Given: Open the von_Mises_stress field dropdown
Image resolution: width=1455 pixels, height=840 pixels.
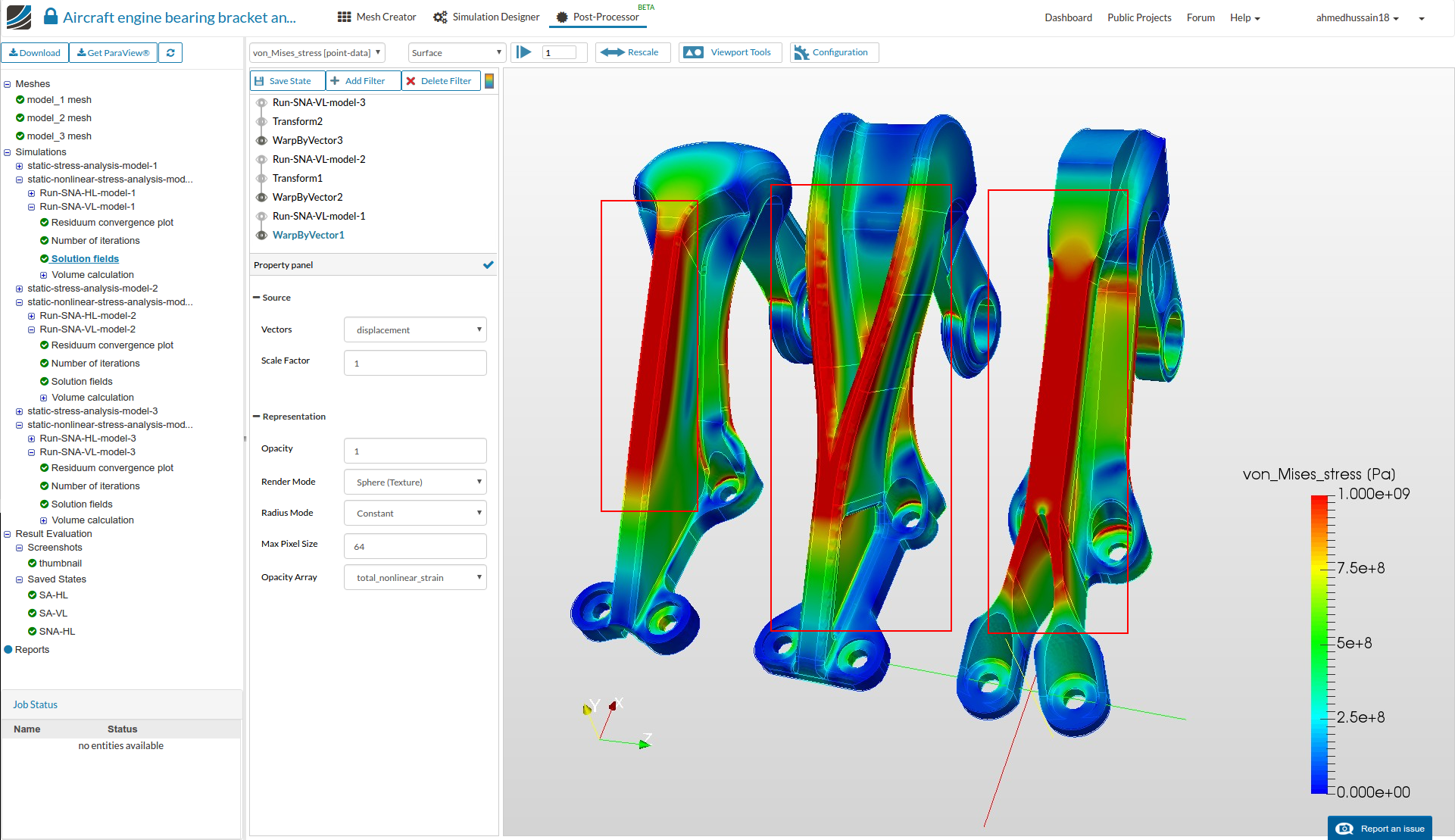Looking at the screenshot, I should 317,53.
